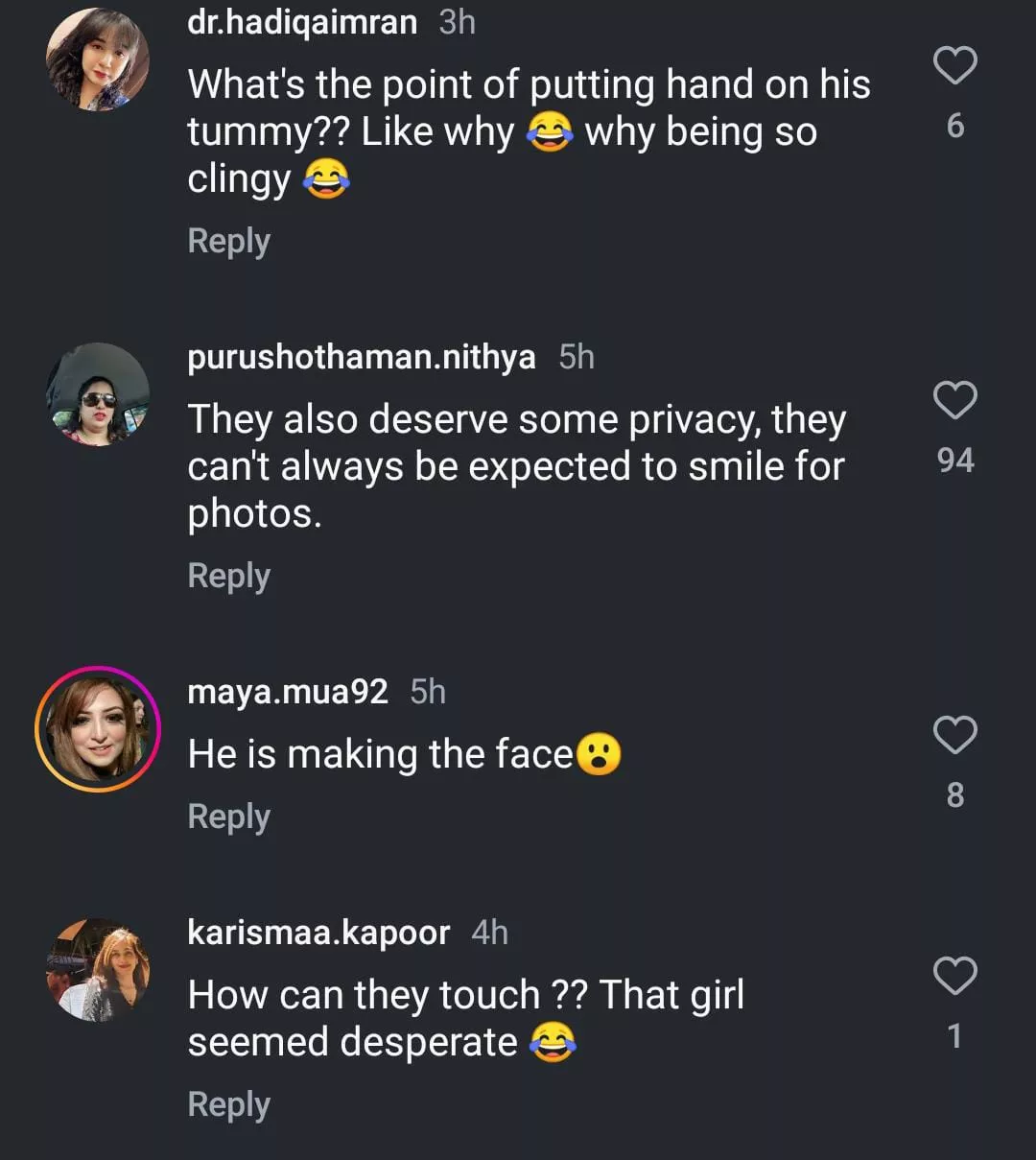
Task: Reply to karismaa.kapoor's desperate comment
Action: point(228,1104)
